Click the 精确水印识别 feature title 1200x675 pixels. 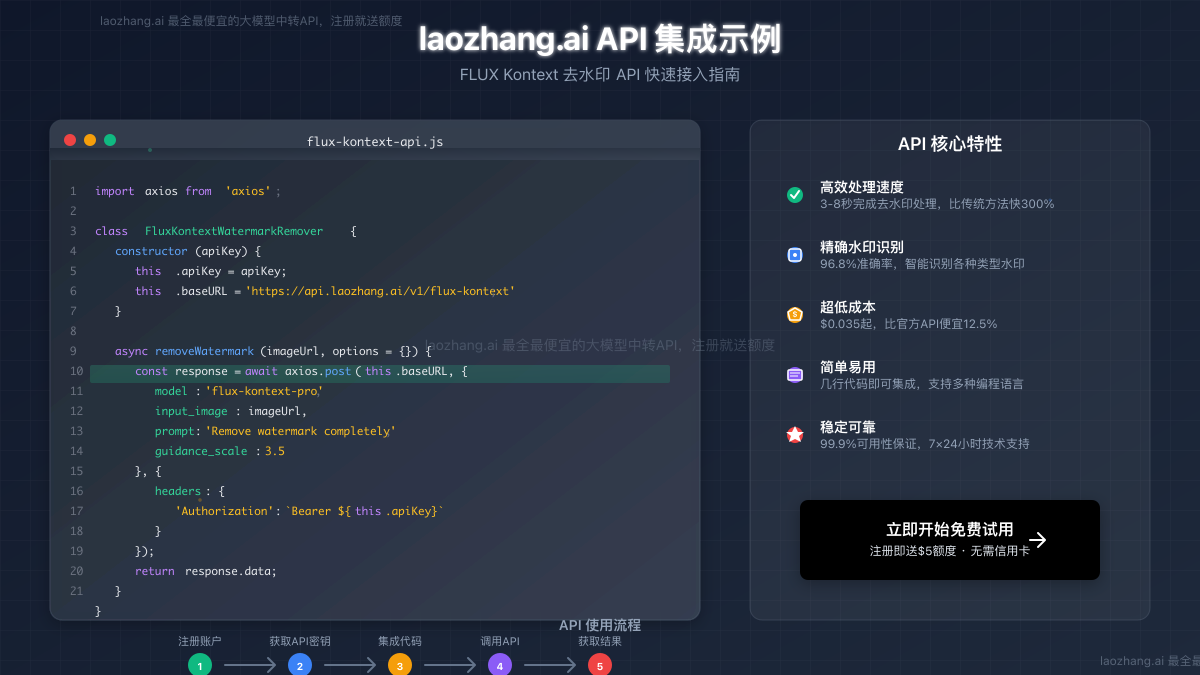[862, 247]
